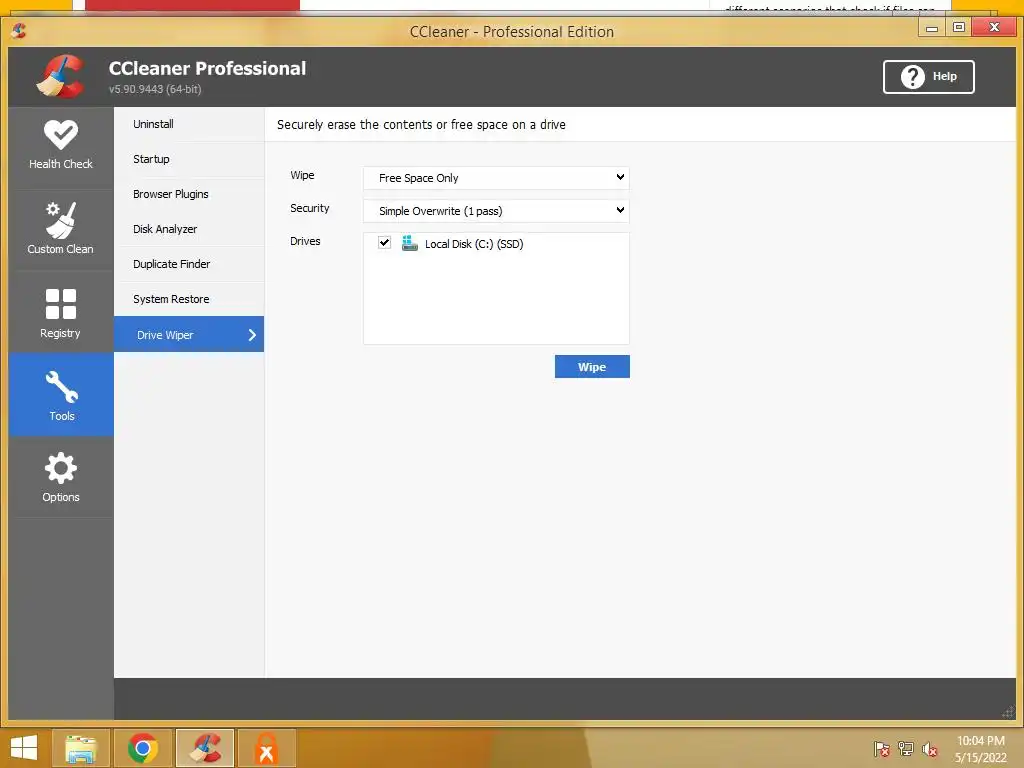
Task: Open the Uninstall tool
Action: pyautogui.click(x=189, y=124)
